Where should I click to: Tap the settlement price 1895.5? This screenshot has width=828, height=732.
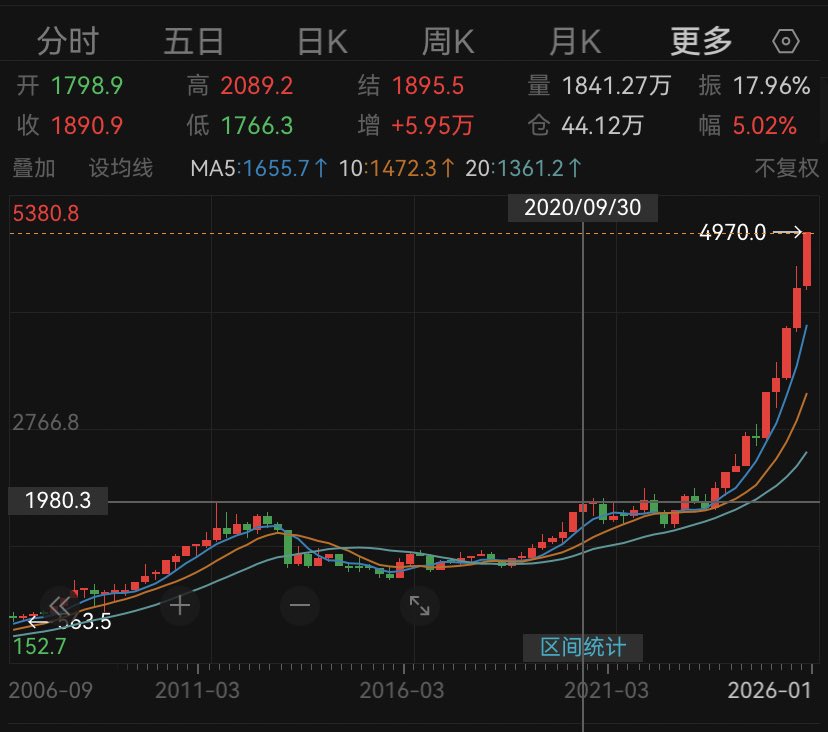[428, 86]
